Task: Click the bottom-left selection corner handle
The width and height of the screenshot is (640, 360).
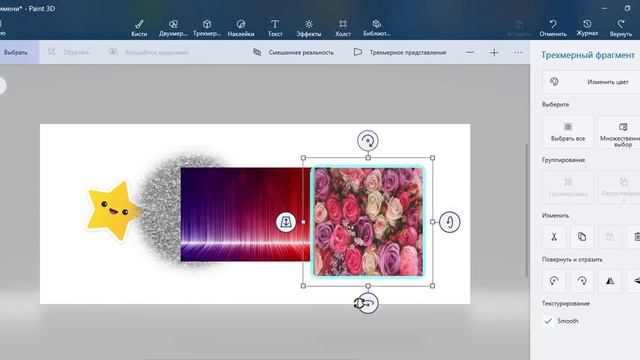Action: pos(303,286)
